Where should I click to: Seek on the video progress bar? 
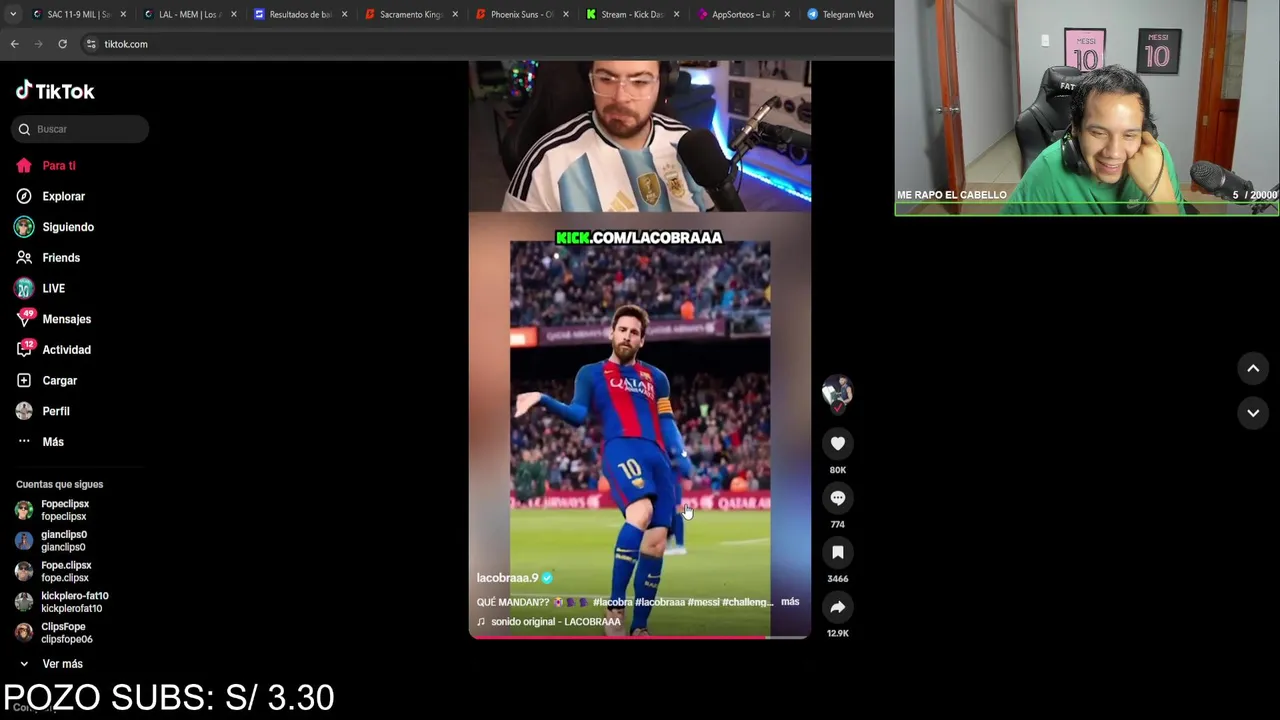coord(640,637)
